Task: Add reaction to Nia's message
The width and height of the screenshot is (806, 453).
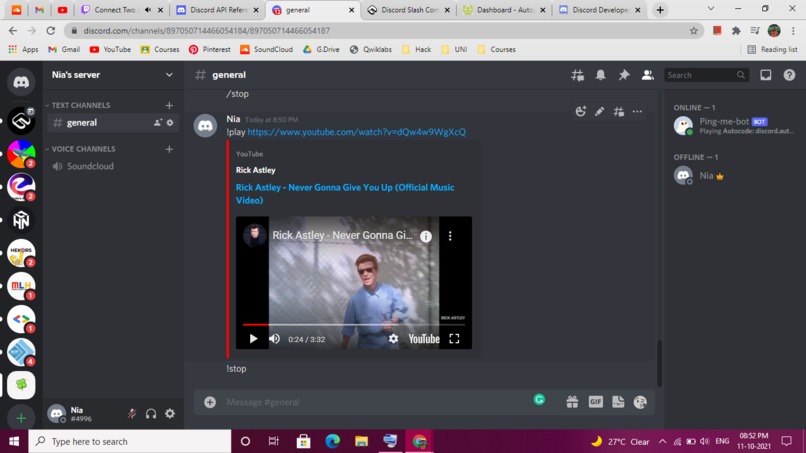Action: tap(580, 112)
